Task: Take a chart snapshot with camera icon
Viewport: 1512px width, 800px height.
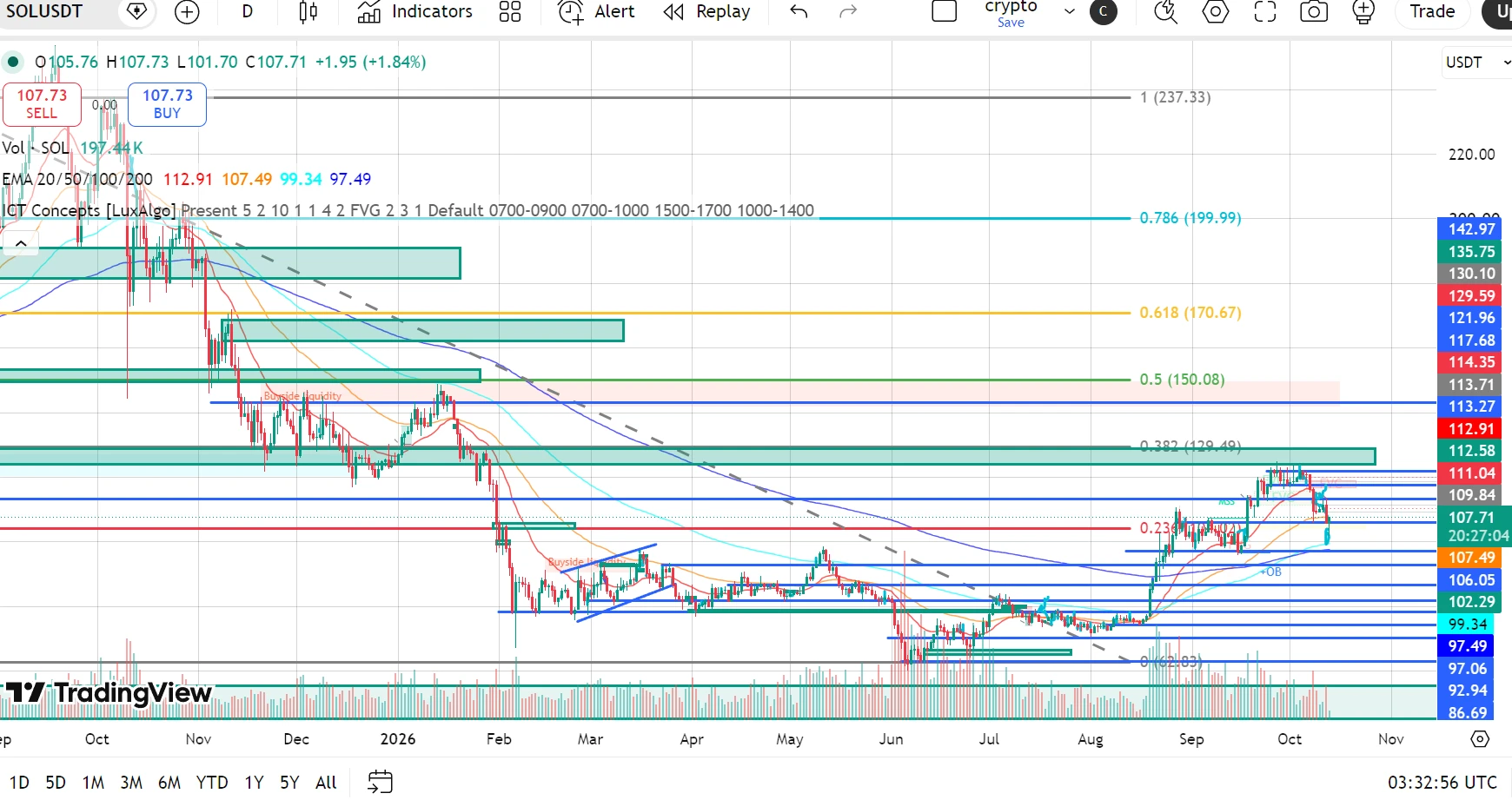Action: coord(1314,11)
